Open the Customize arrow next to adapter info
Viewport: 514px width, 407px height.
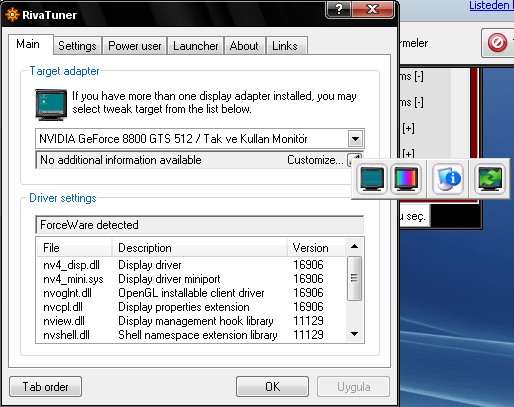click(354, 160)
